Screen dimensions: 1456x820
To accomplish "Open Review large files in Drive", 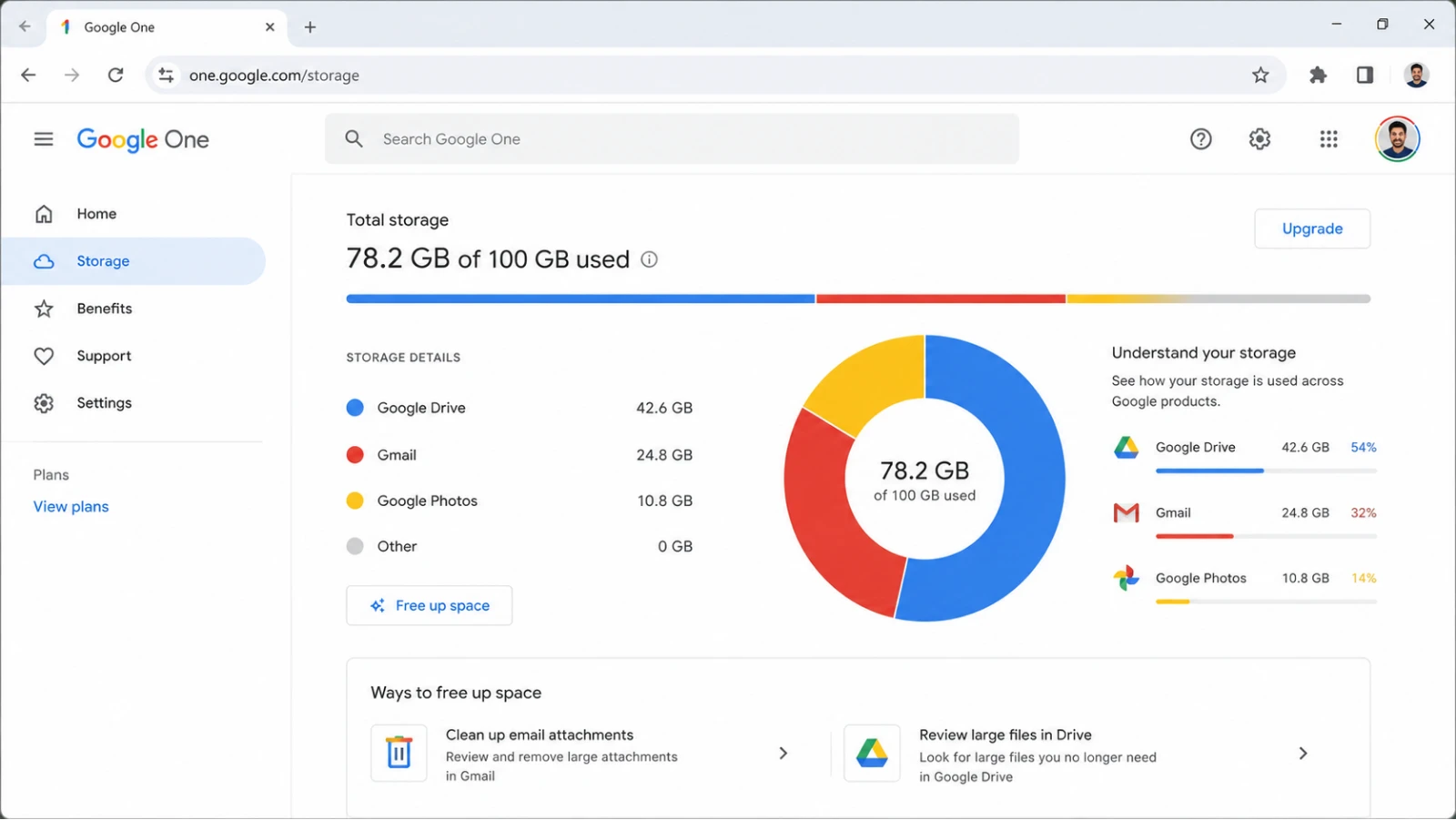I will coord(1079,754).
